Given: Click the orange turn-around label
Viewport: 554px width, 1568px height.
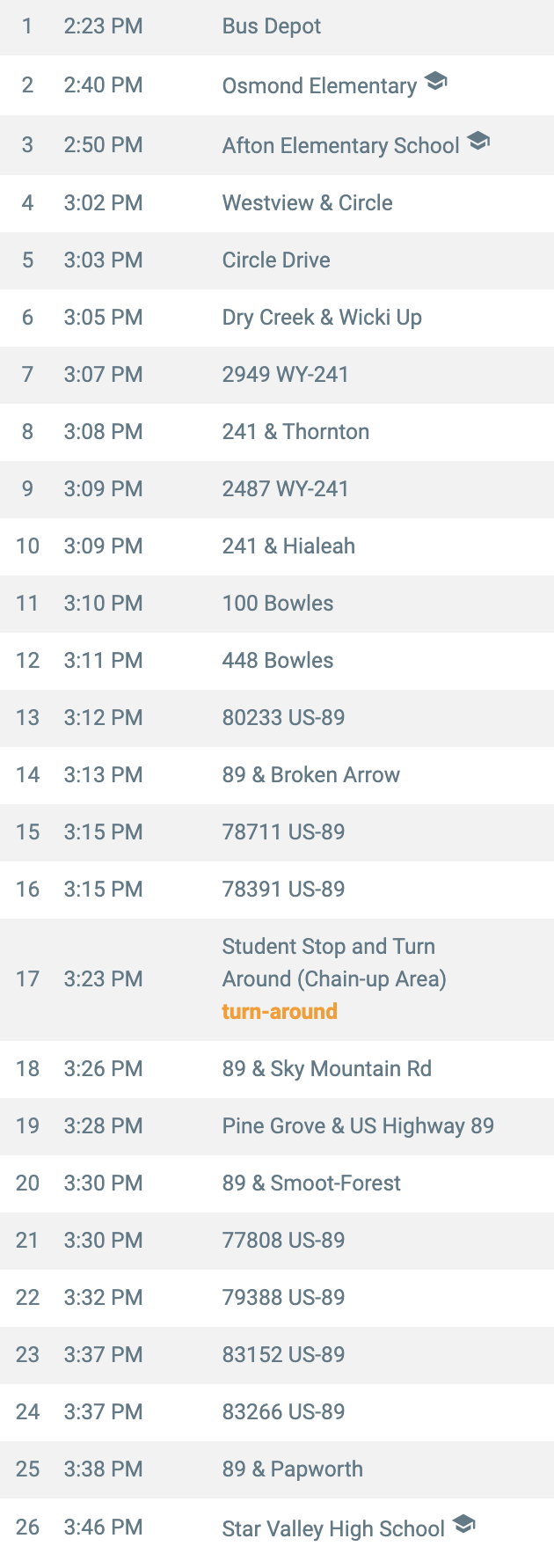Looking at the screenshot, I should click(x=280, y=1012).
